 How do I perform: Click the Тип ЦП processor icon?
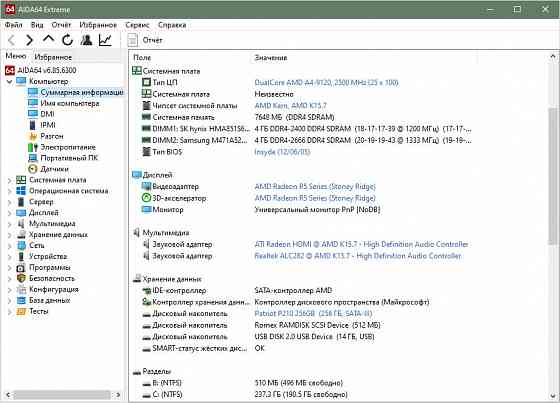click(x=146, y=83)
